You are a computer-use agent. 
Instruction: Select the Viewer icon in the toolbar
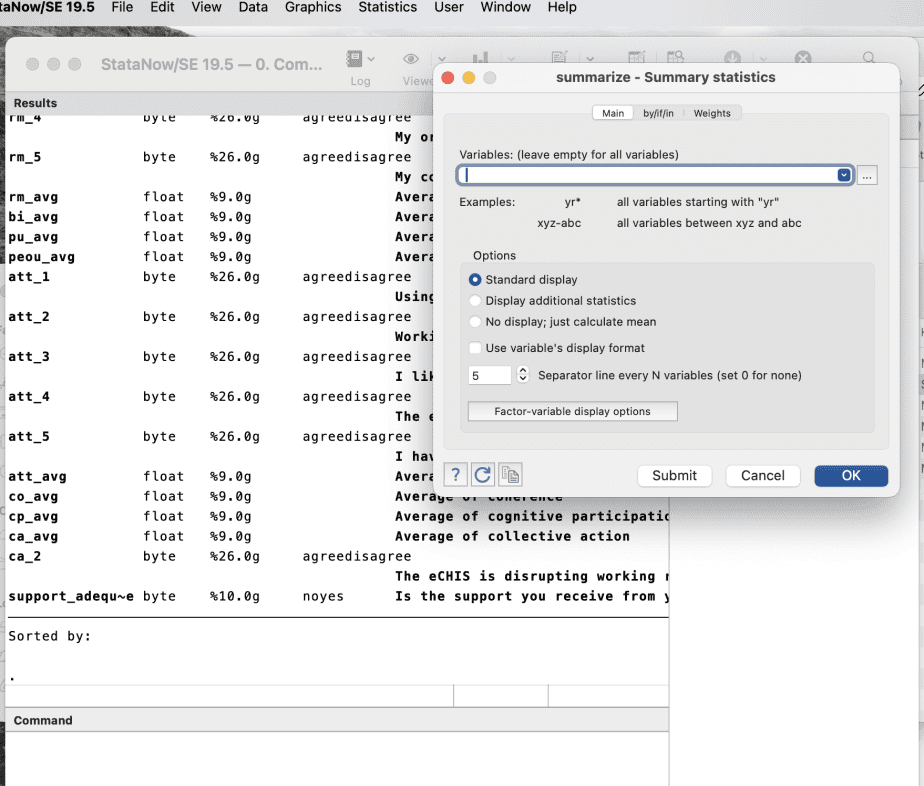point(410,58)
